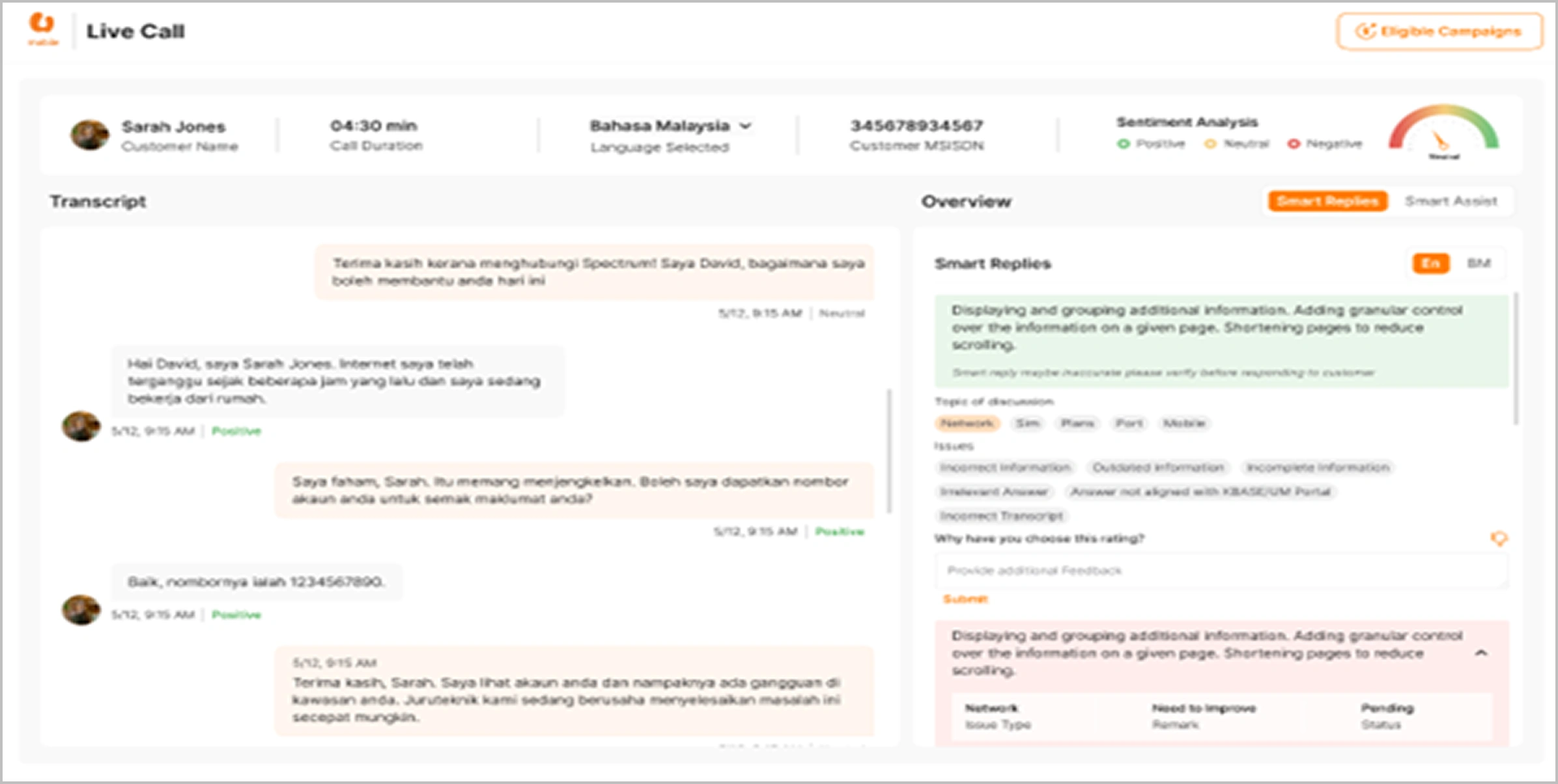The image size is (1558, 784).
Task: Click the orange app logo in header
Action: click(x=42, y=26)
